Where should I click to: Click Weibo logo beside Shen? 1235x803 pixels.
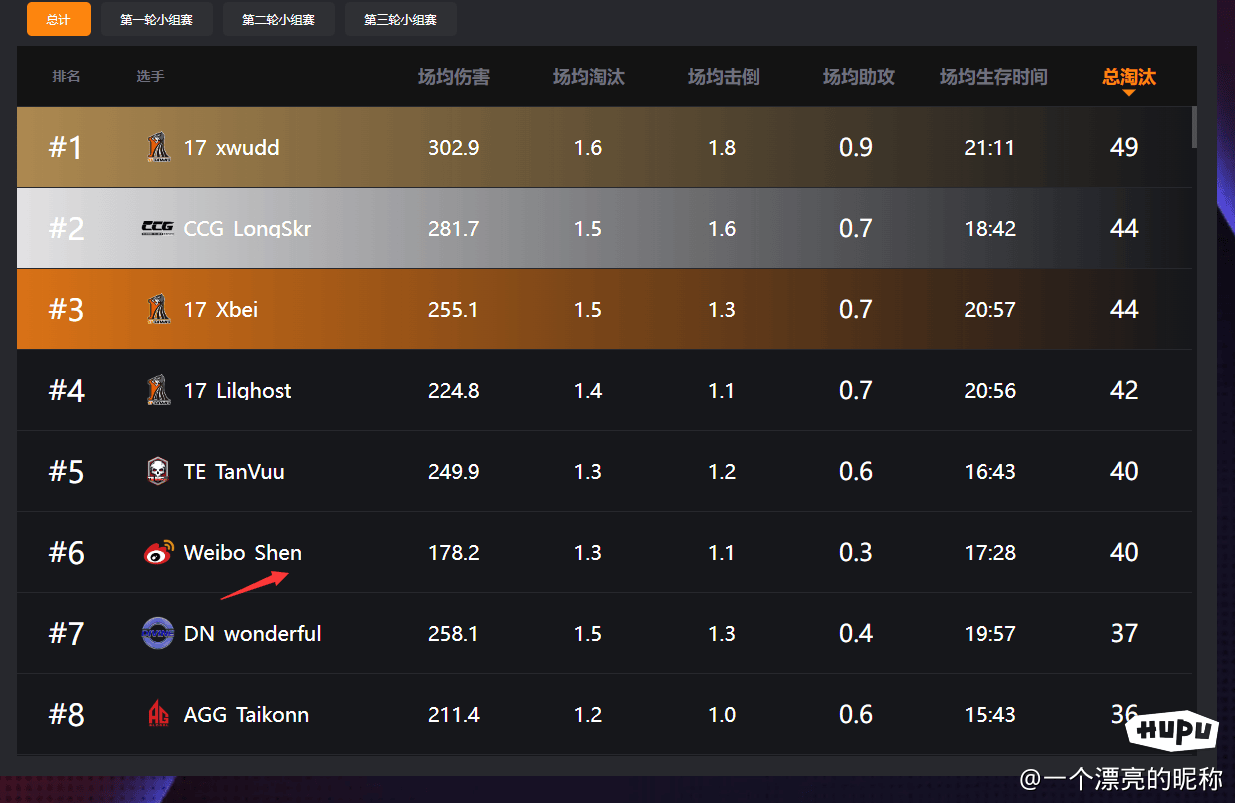click(x=158, y=552)
